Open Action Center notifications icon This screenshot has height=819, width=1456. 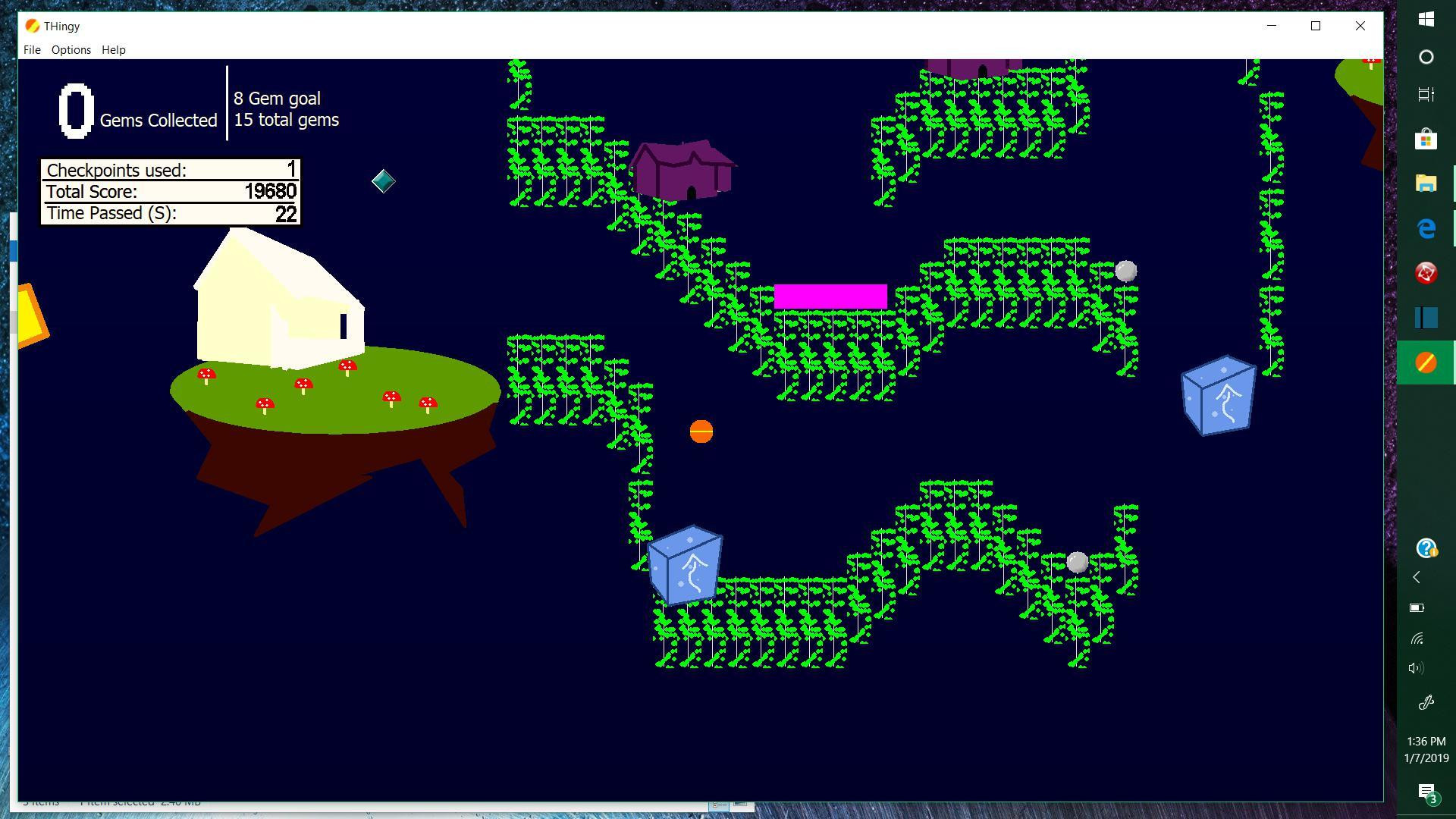click(x=1426, y=793)
